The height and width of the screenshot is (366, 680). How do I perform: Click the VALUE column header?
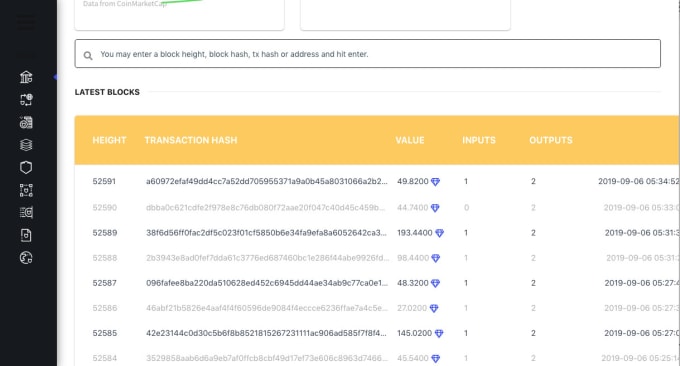[410, 140]
